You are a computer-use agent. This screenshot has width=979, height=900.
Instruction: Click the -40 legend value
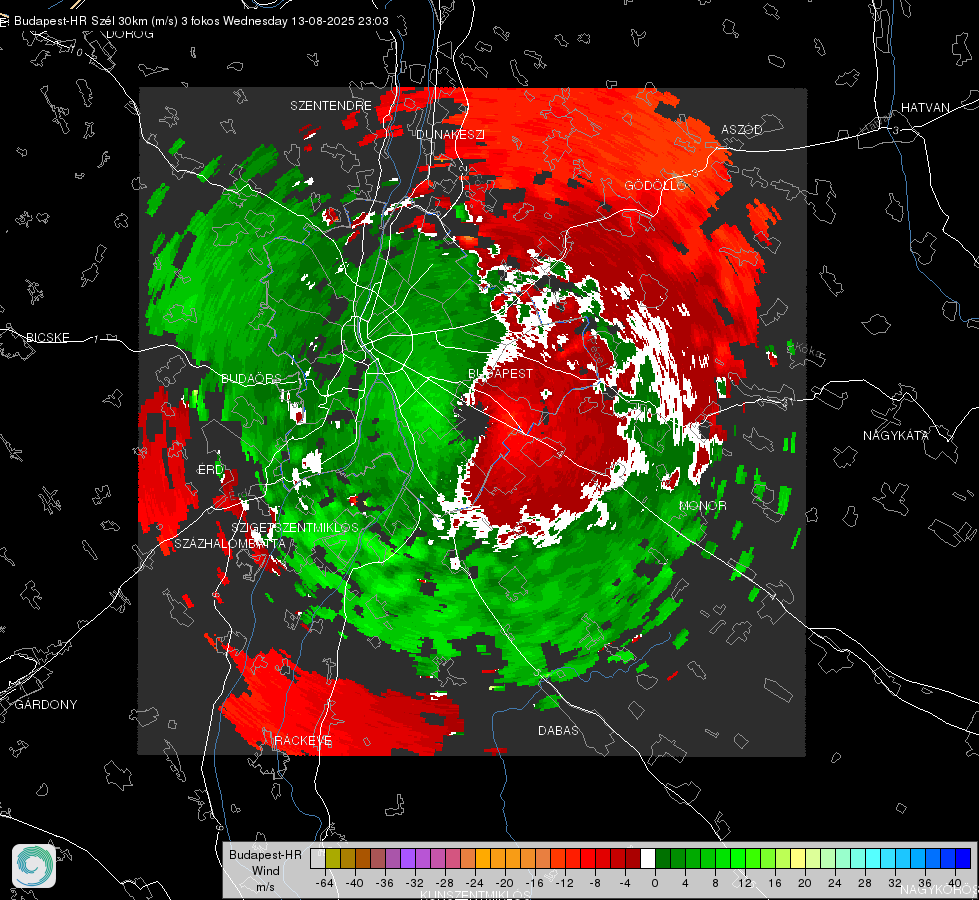pyautogui.click(x=355, y=883)
